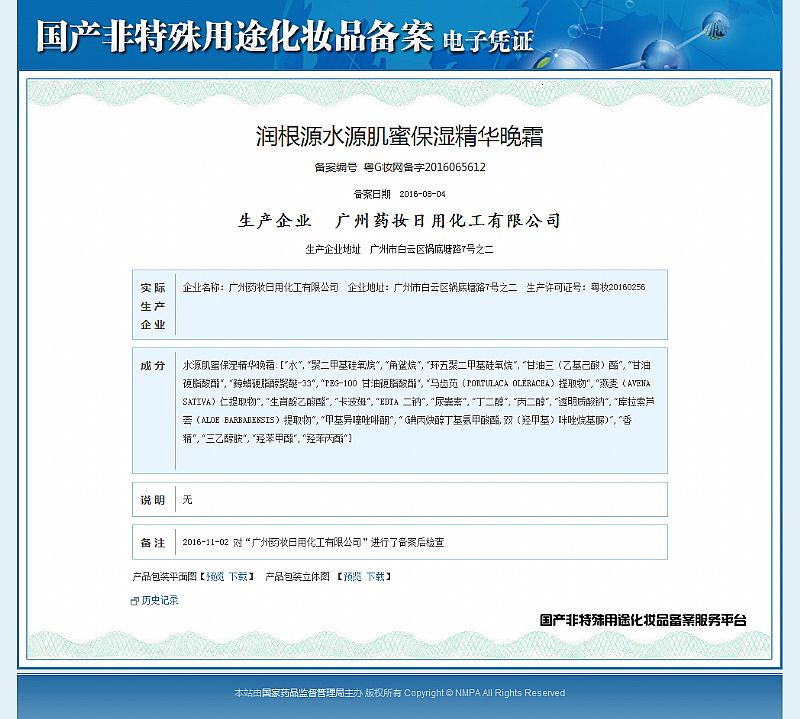Preview the 产品包装平面图 image

tap(215, 577)
